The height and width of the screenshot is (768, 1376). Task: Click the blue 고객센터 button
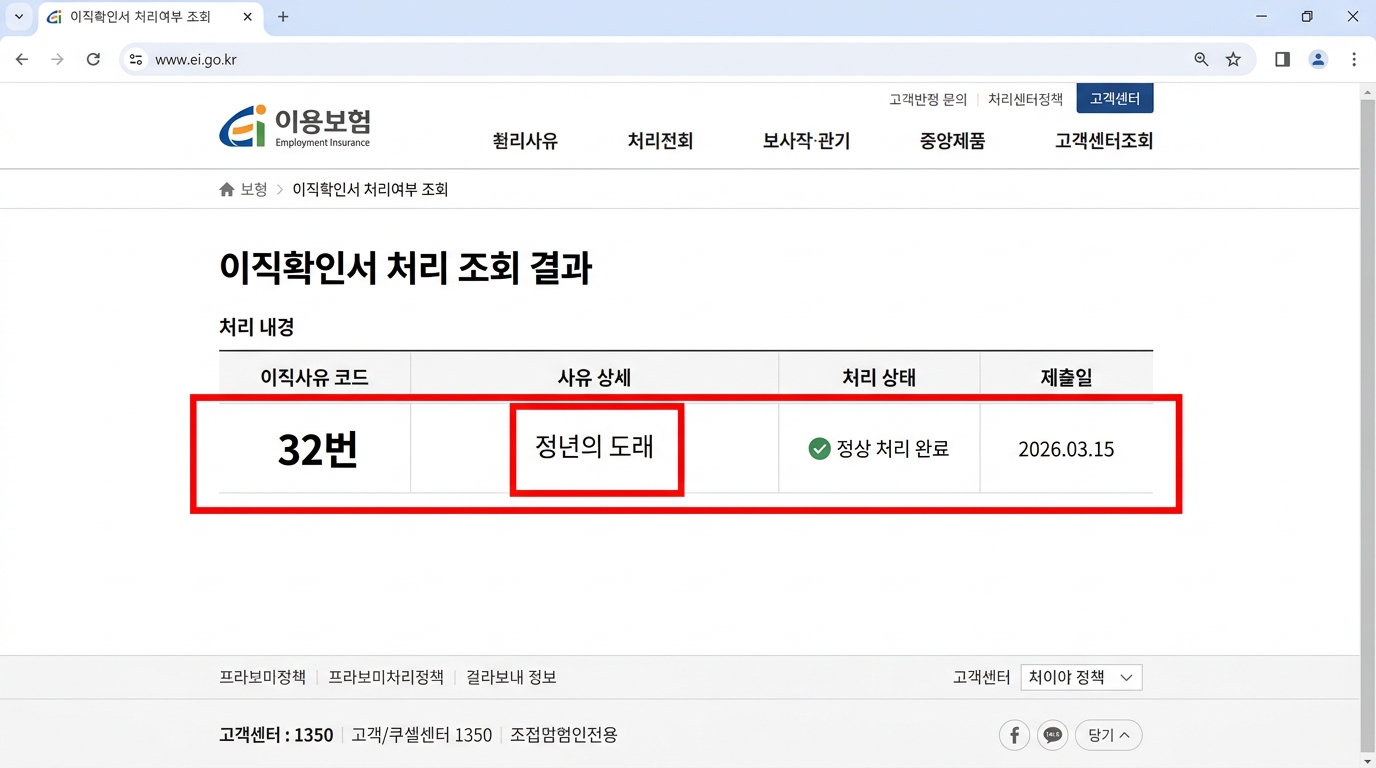(x=1114, y=98)
